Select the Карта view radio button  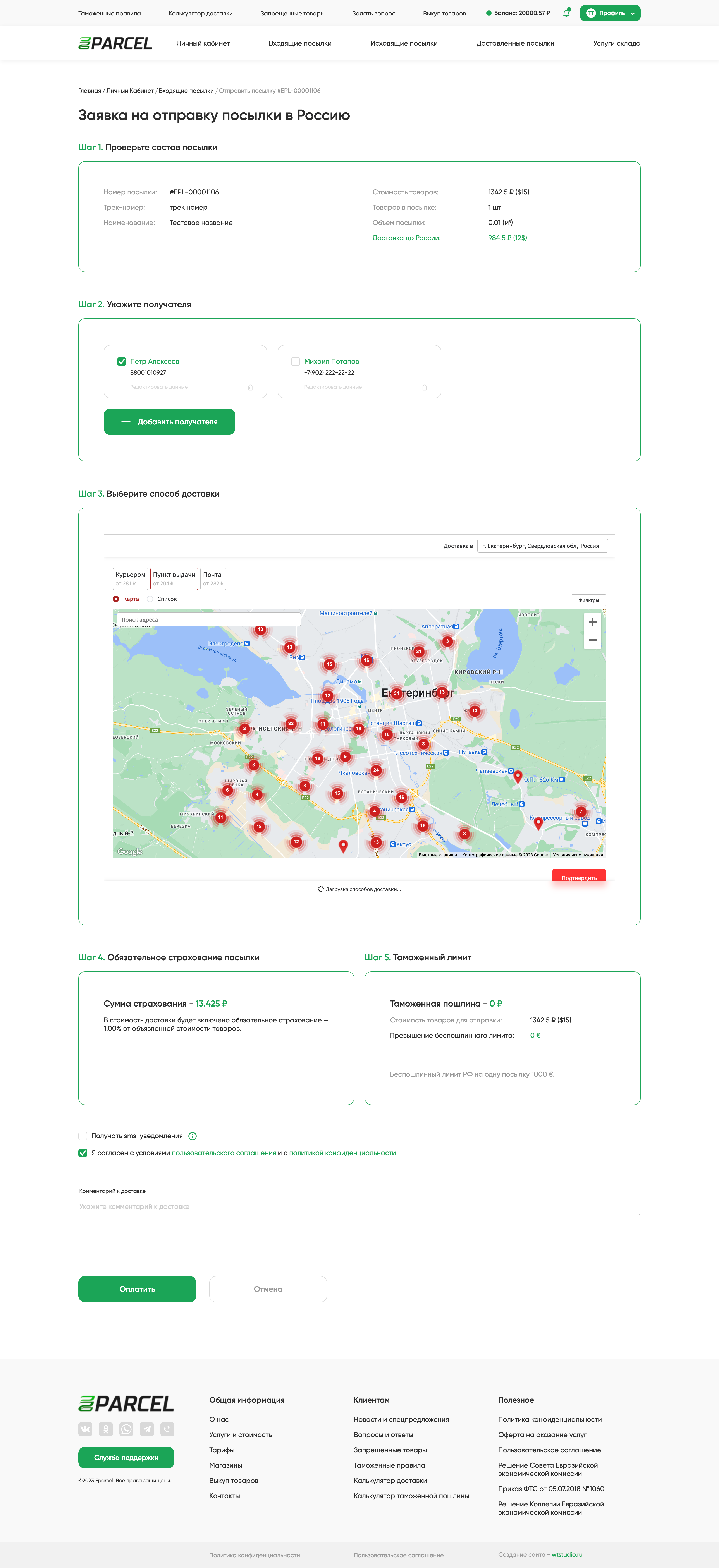coord(116,599)
